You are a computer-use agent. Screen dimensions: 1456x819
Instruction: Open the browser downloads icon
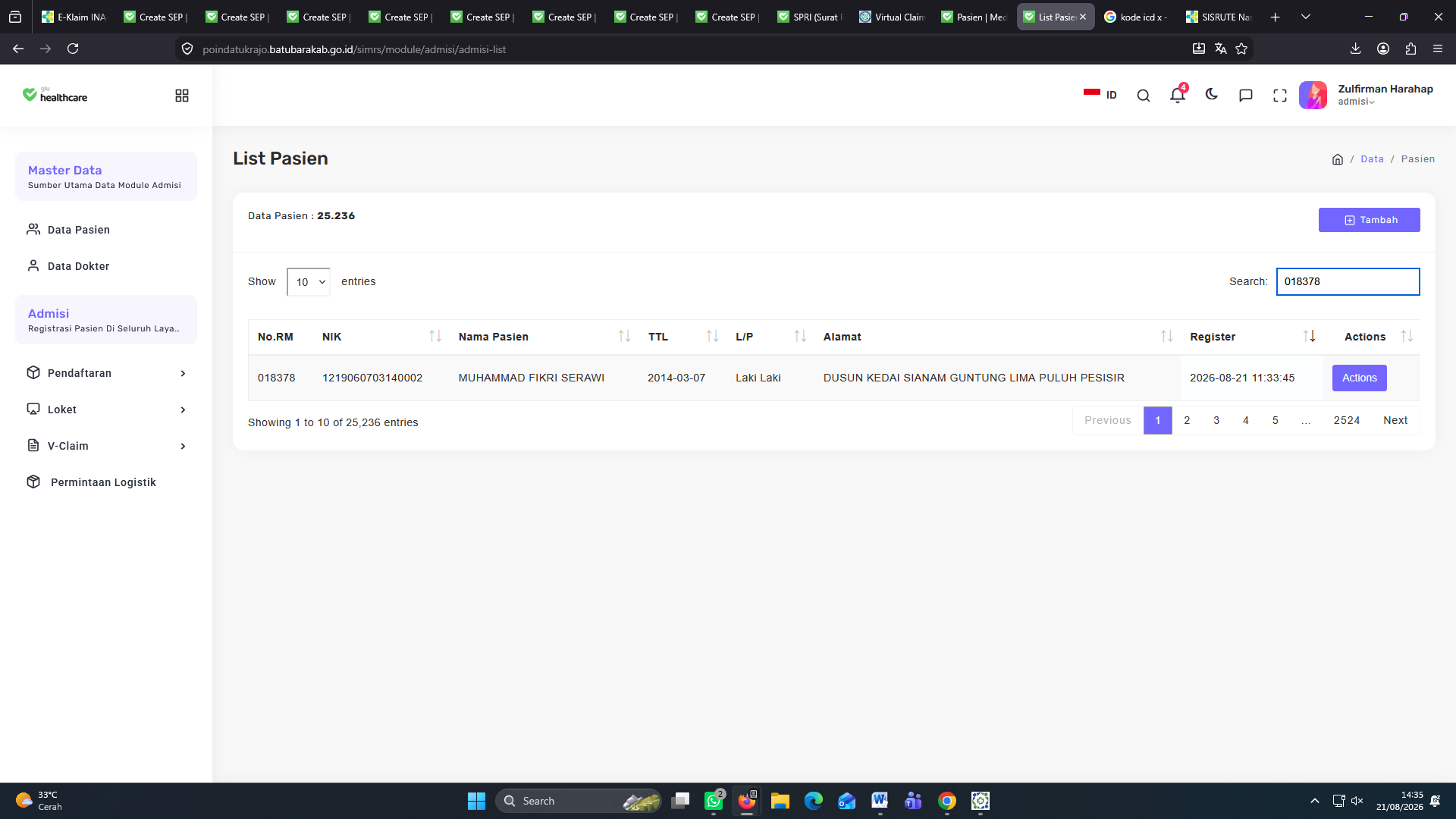coord(1355,49)
